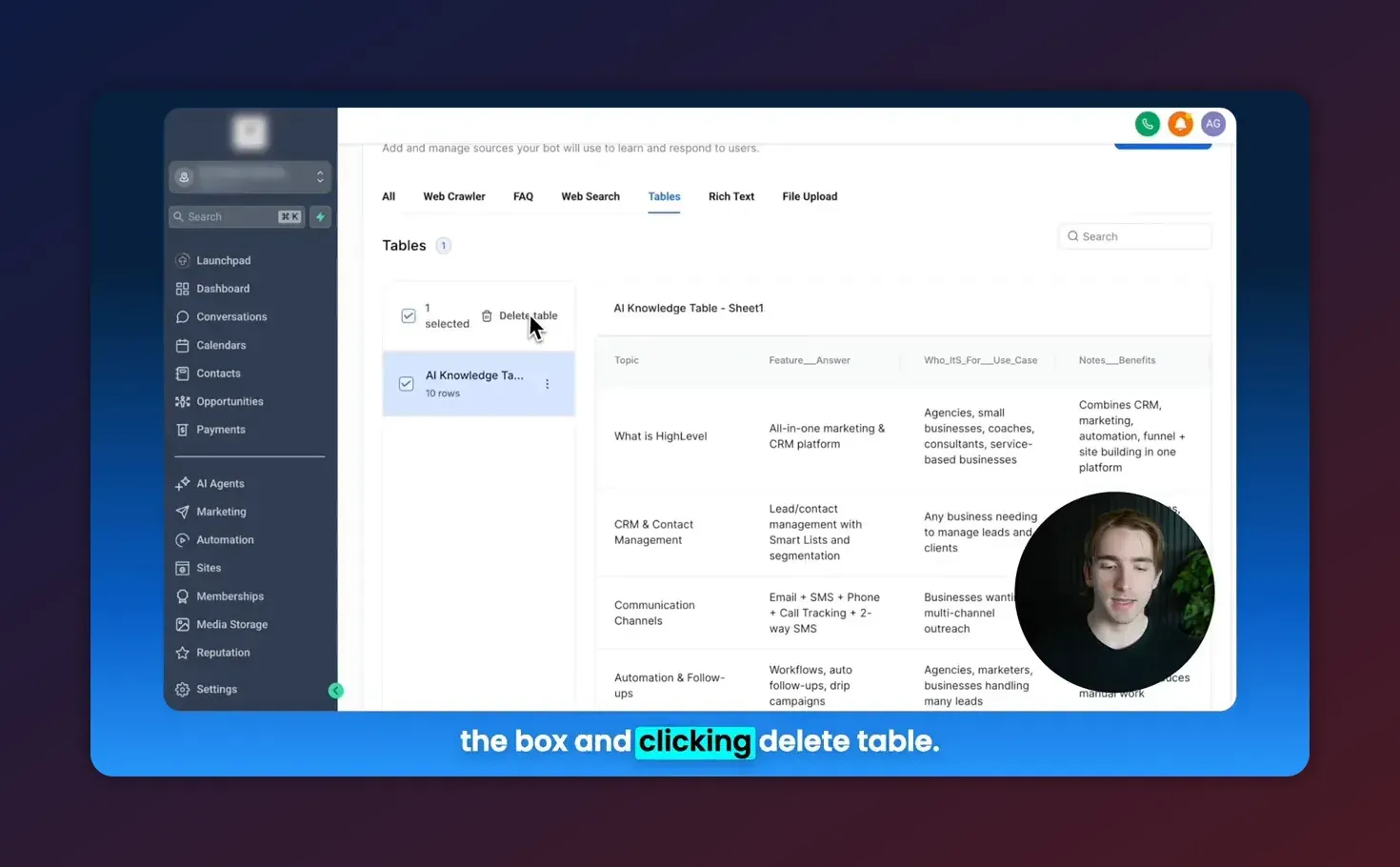Click the AG user avatar

(x=1212, y=124)
